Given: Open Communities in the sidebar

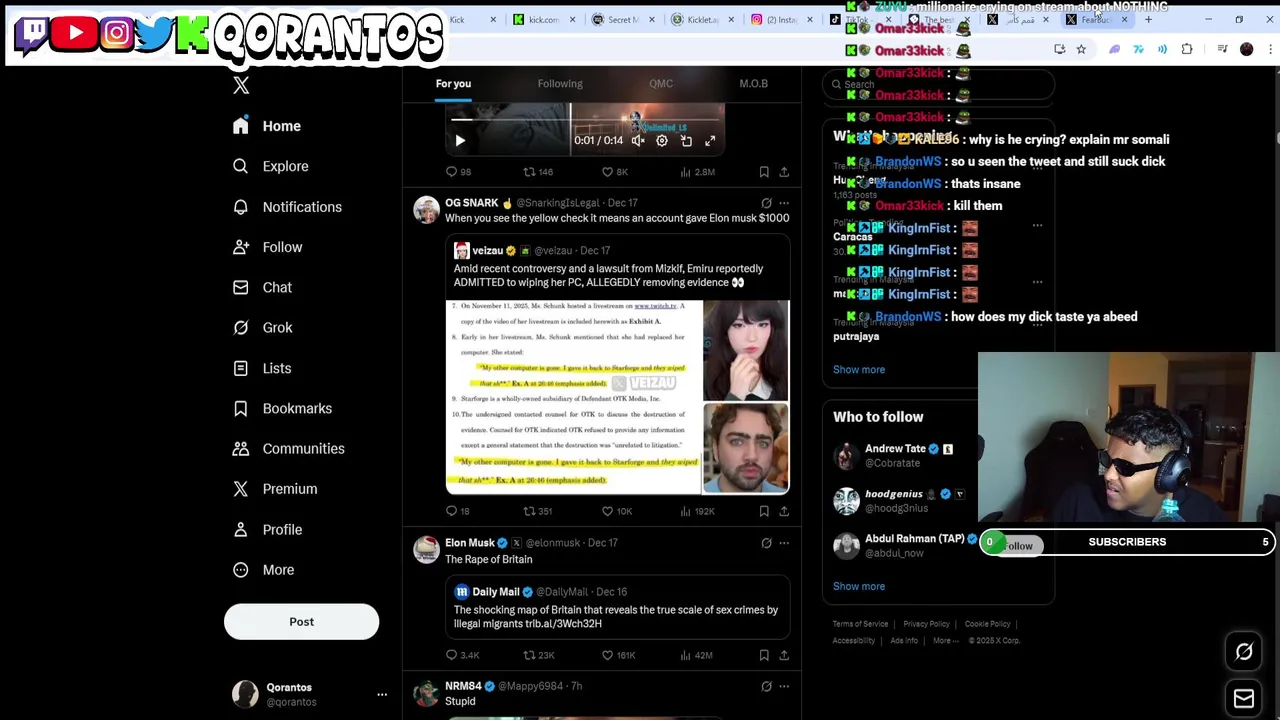Looking at the screenshot, I should click(x=288, y=448).
